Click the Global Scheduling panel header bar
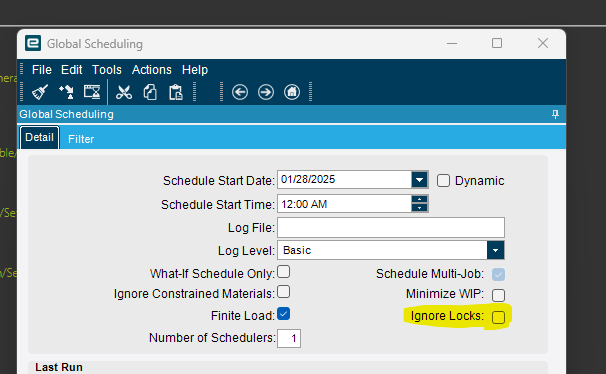 click(291, 114)
